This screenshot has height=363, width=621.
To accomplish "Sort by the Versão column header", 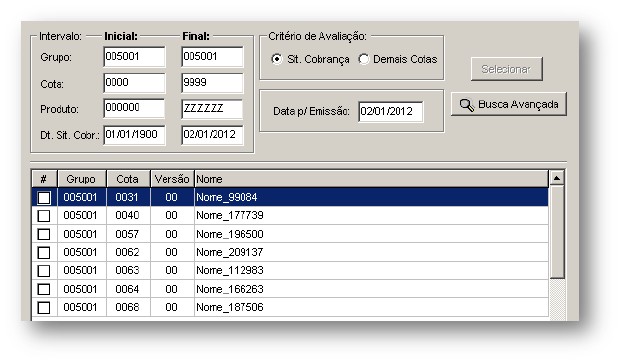I will click(172, 179).
